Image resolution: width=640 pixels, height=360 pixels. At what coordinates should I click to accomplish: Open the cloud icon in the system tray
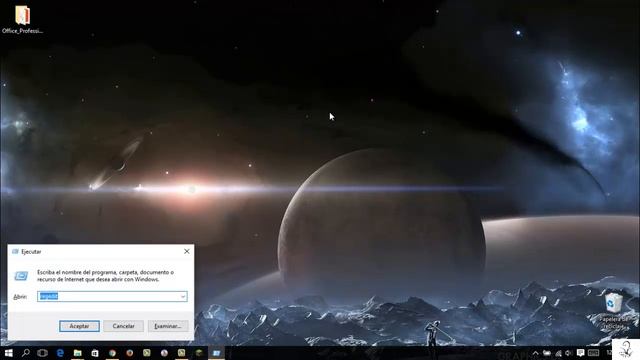pyautogui.click(x=547, y=353)
